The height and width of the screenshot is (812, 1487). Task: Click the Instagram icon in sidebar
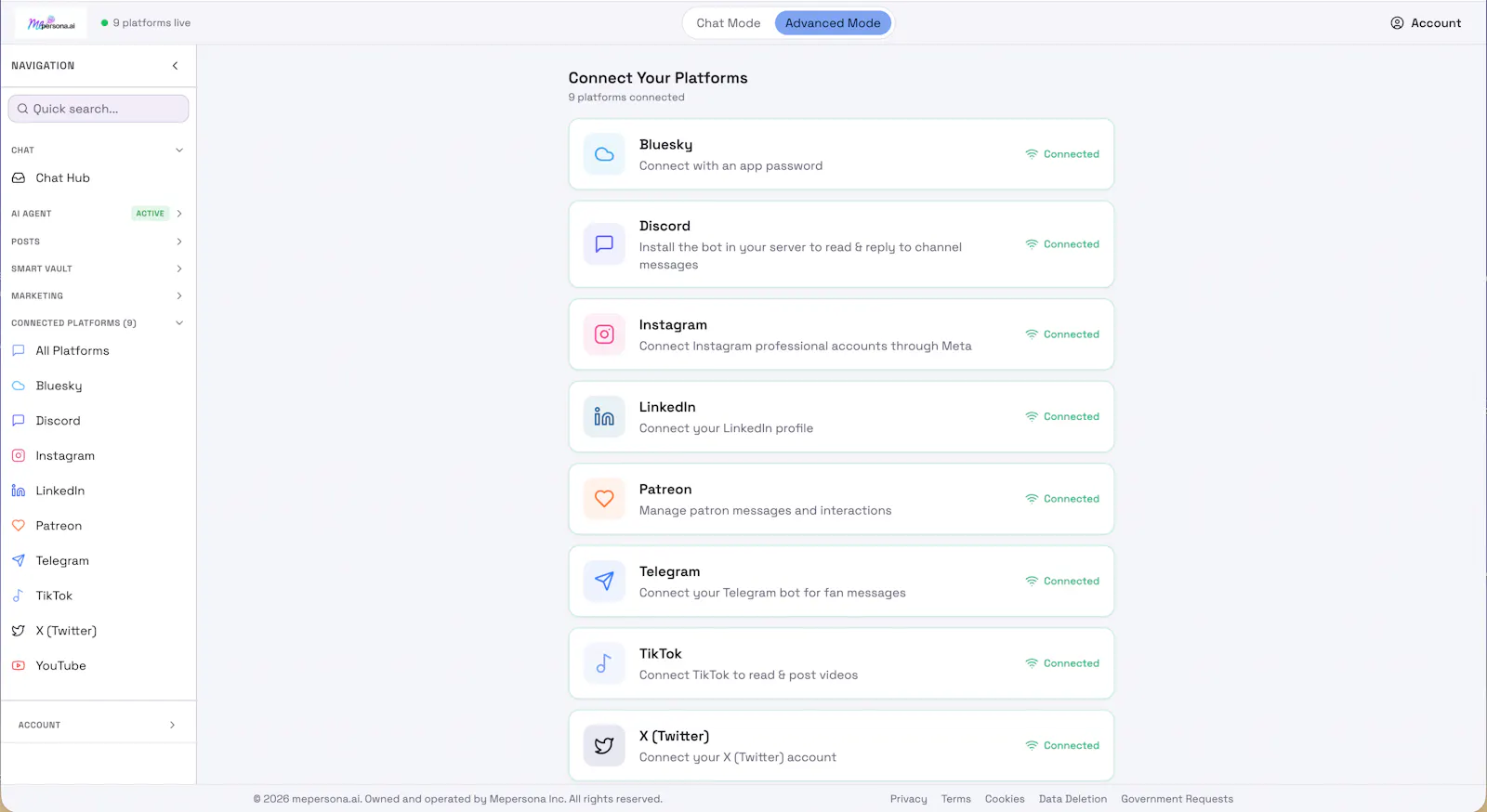(19, 456)
